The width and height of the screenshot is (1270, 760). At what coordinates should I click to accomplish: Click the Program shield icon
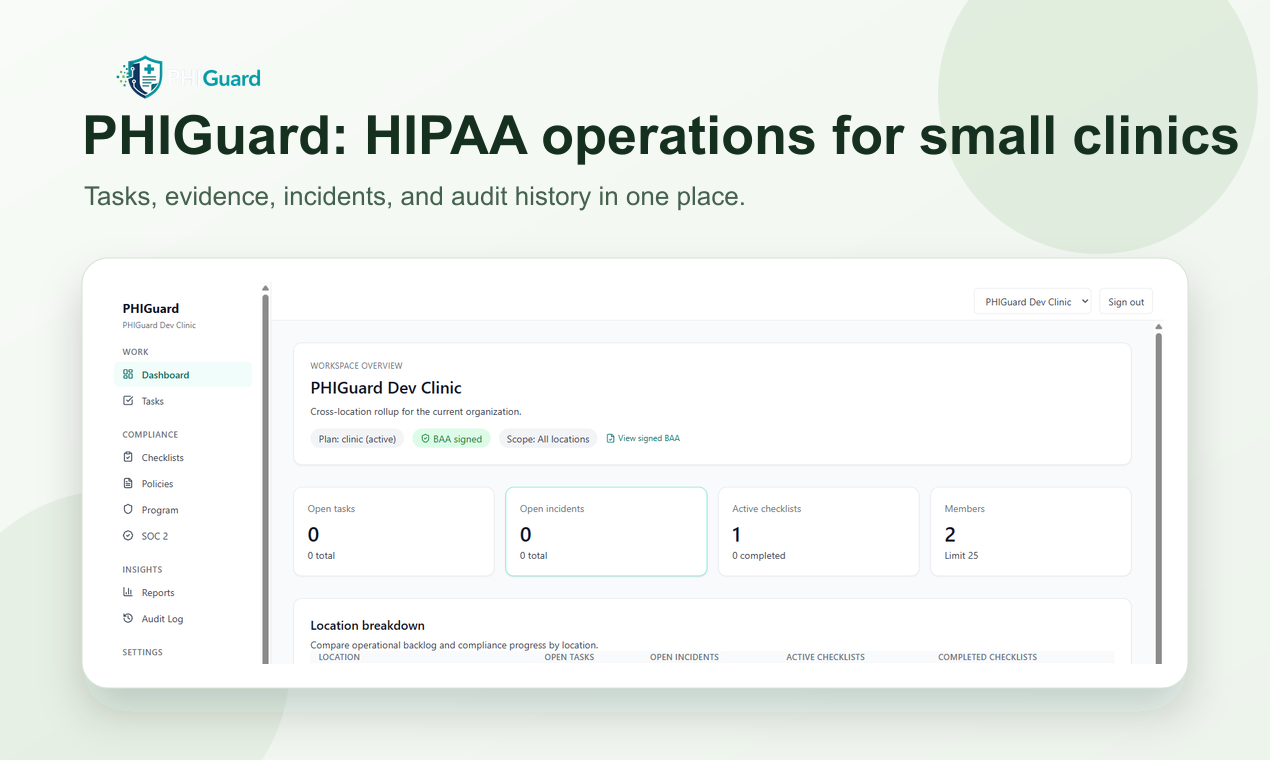(x=128, y=509)
